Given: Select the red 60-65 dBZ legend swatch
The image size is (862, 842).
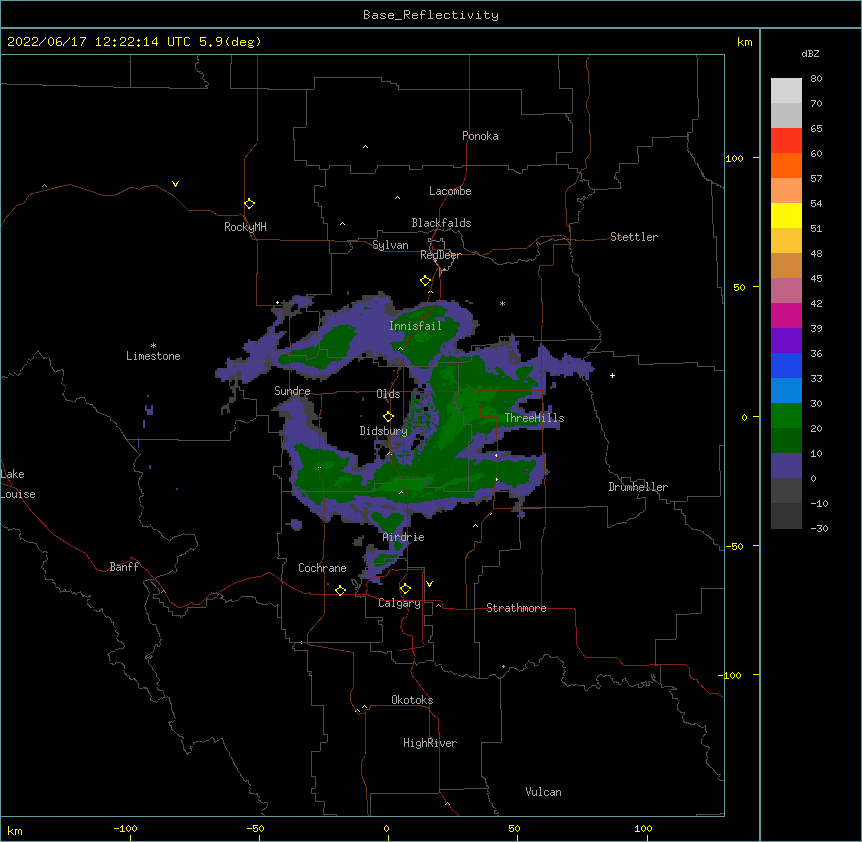Looking at the screenshot, I should click(x=786, y=141).
